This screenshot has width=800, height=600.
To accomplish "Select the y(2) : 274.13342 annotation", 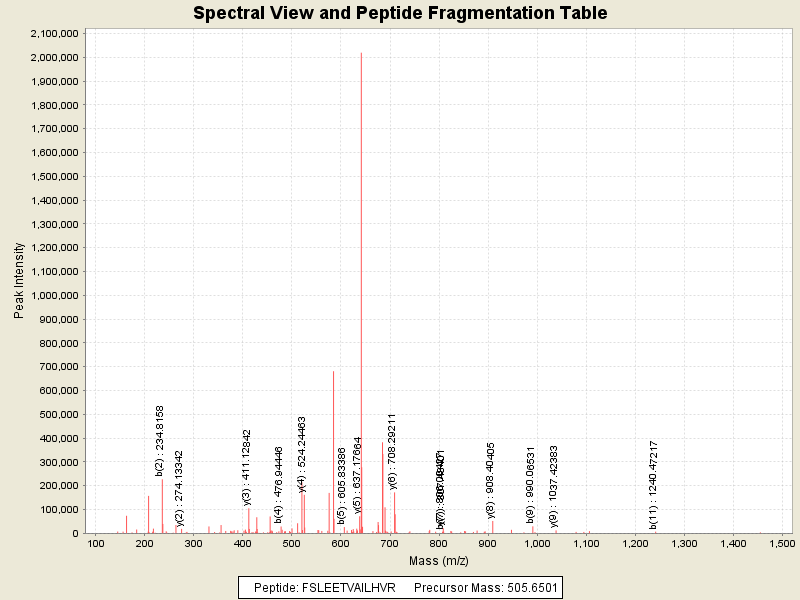I will (179, 487).
